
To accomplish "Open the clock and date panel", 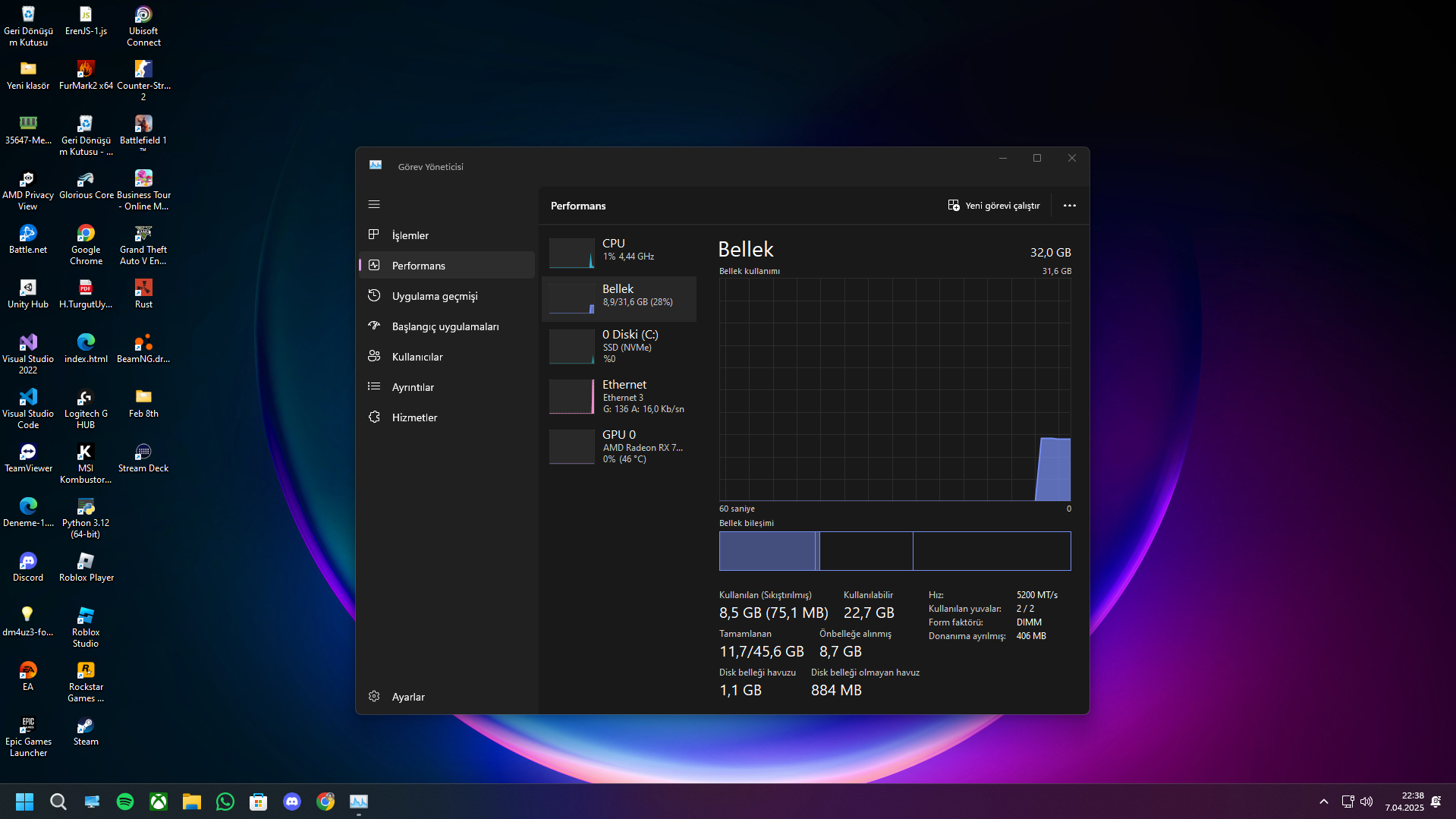I will (1404, 802).
